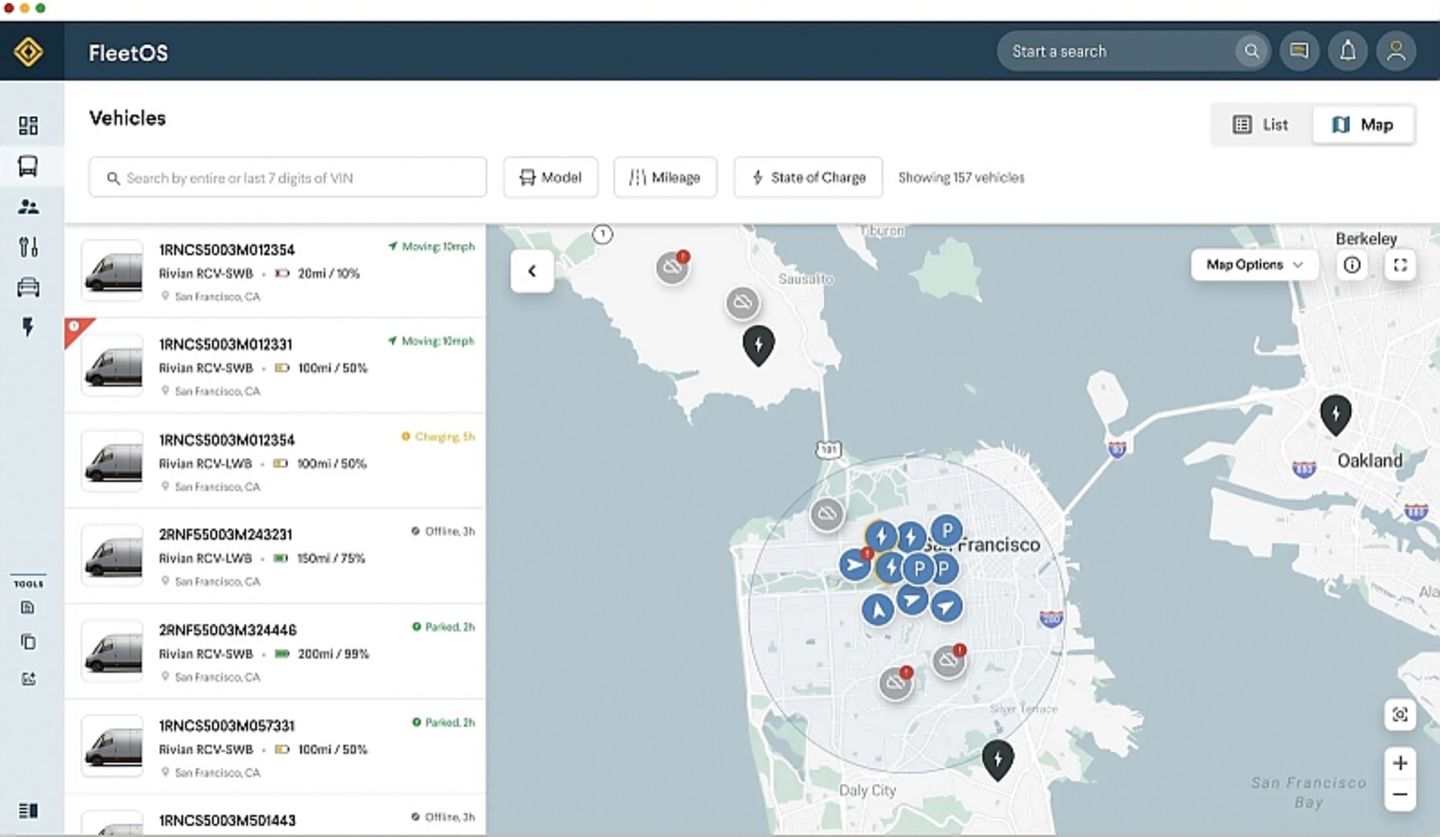Screen dimensions: 1440x837
Task: Click the FleetOS diamond logo
Action: (x=29, y=52)
